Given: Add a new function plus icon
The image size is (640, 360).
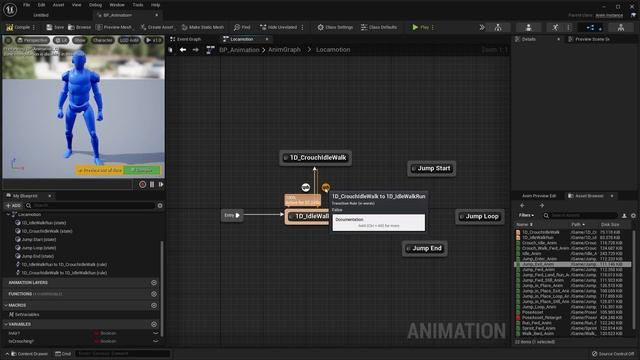Looking at the screenshot, I should tap(154, 294).
